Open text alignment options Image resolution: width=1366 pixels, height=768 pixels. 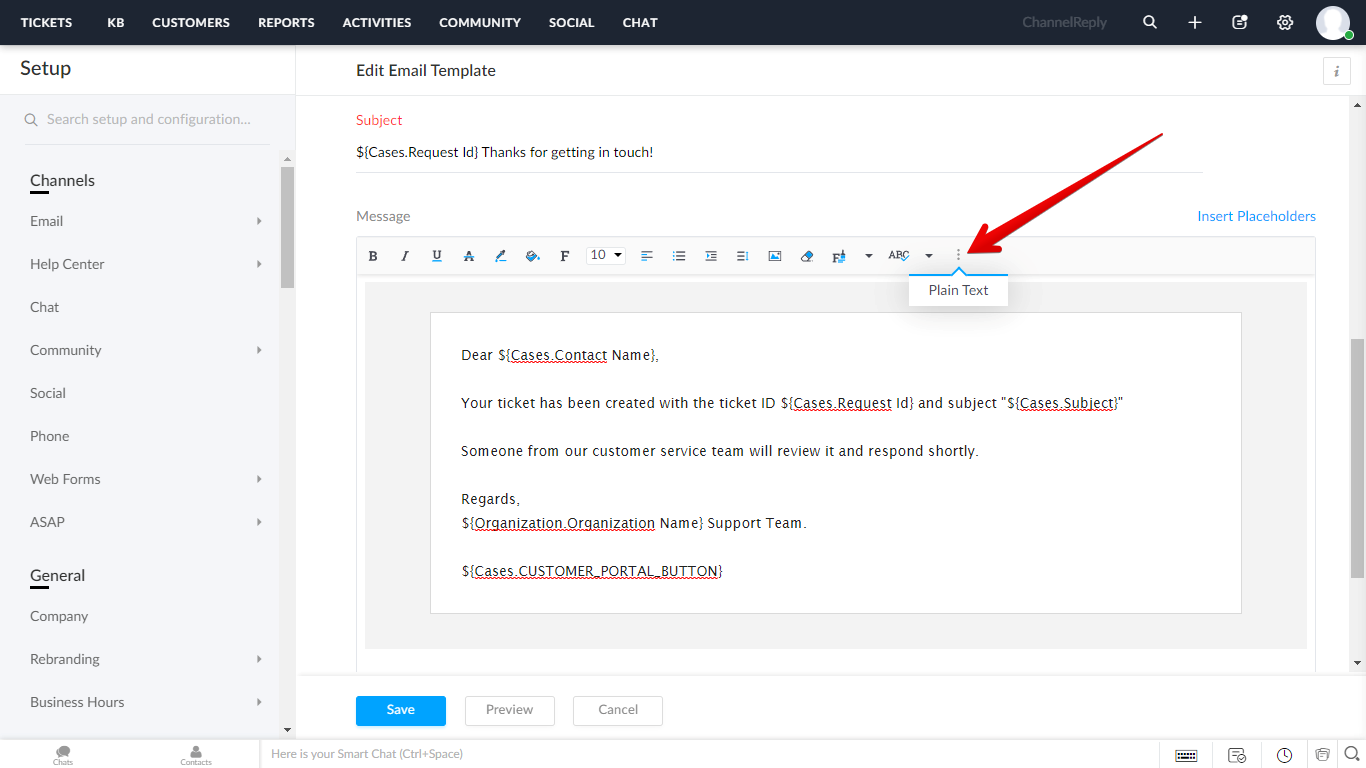647,256
